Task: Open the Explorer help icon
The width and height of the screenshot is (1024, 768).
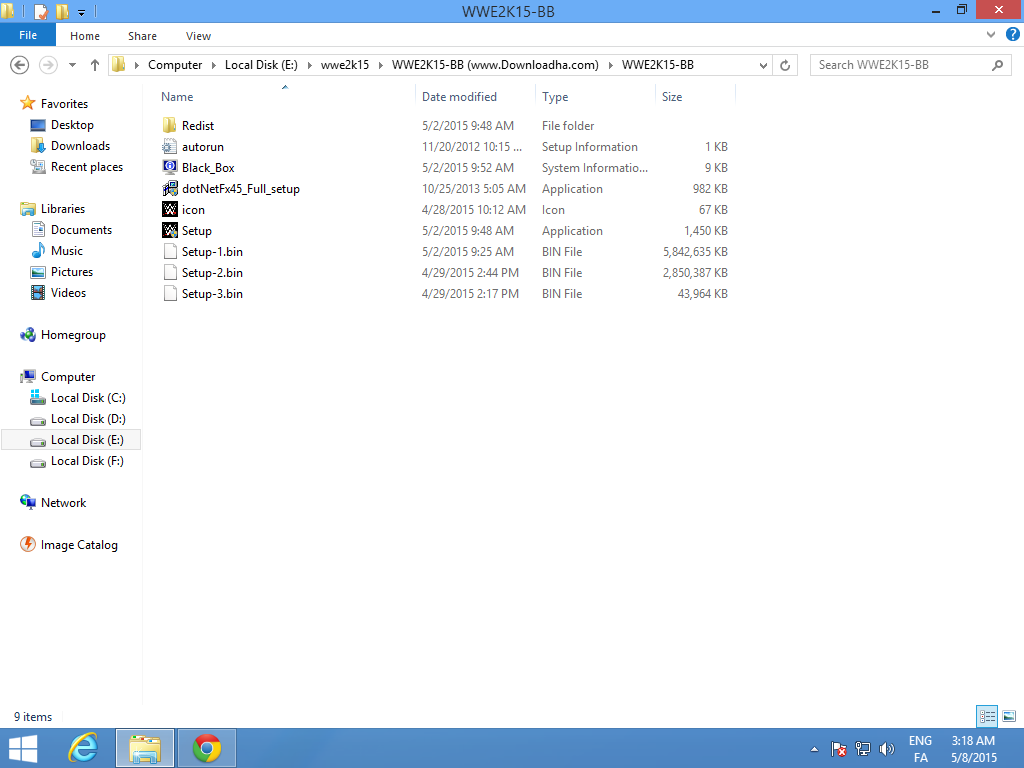Action: tap(1013, 35)
